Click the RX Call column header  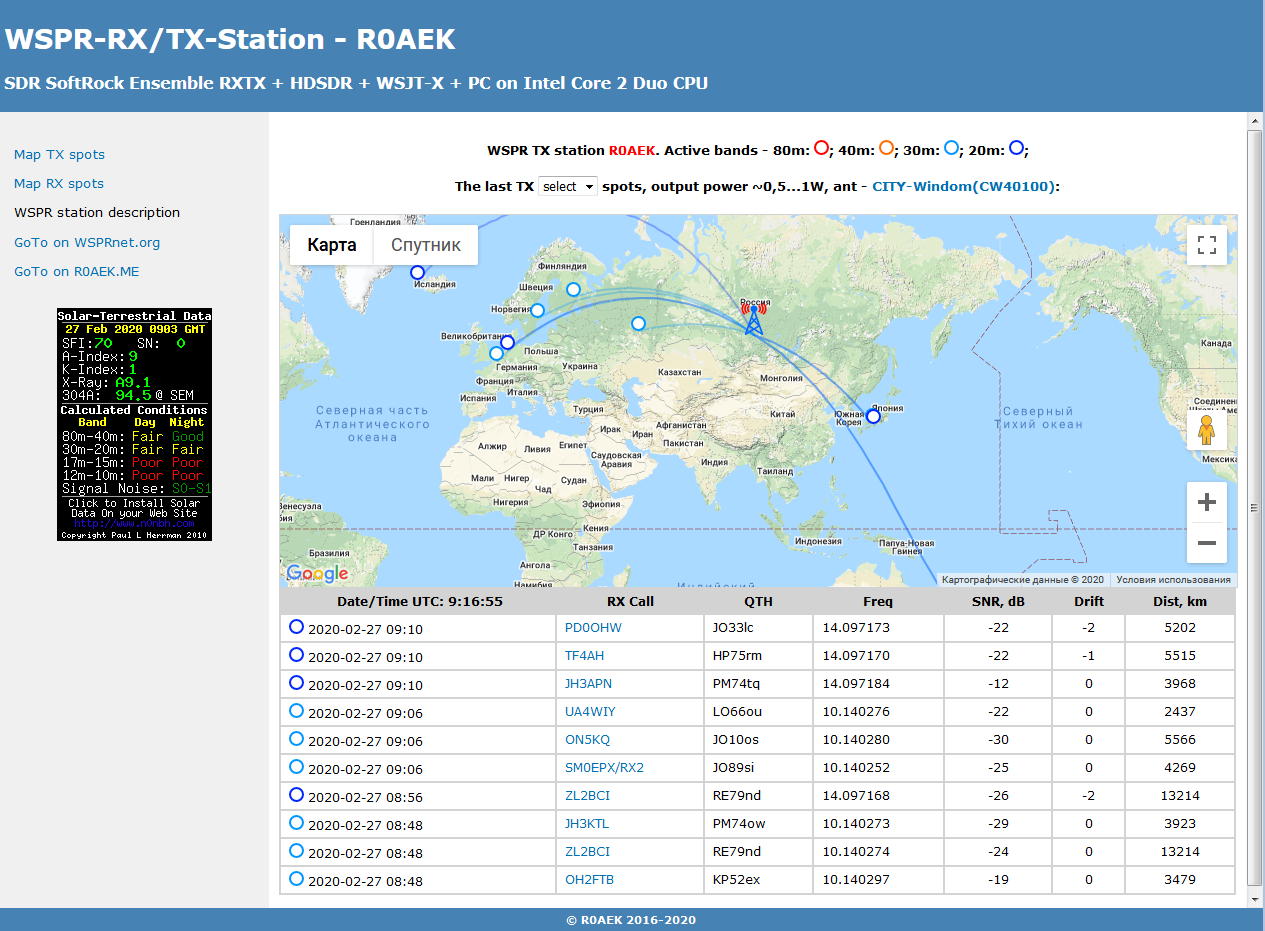tap(630, 601)
